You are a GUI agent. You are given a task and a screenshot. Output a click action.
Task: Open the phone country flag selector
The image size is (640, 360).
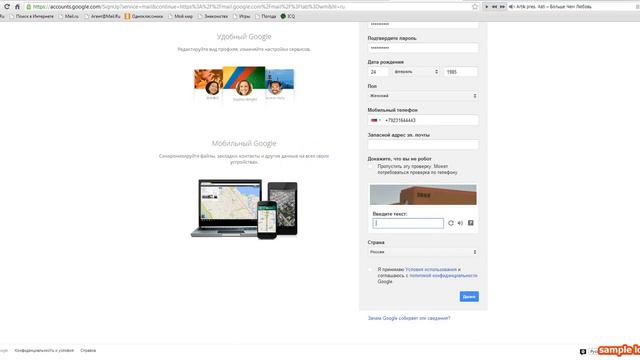[x=376, y=120]
